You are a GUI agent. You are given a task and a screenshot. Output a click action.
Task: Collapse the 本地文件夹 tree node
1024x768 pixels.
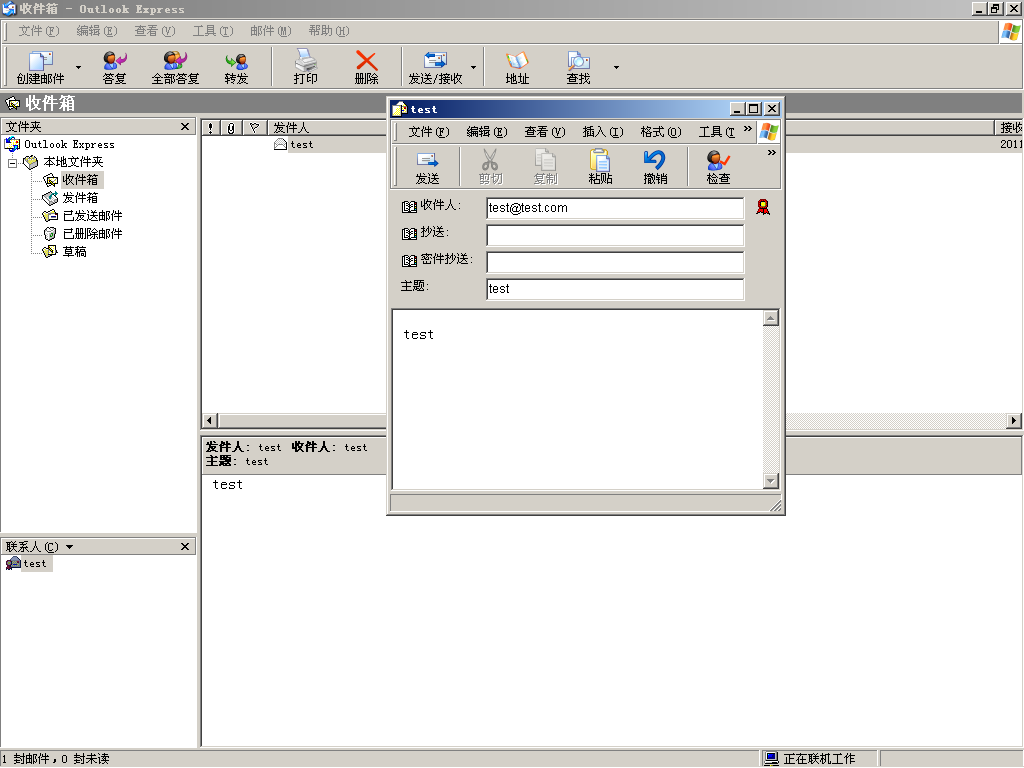coord(12,162)
